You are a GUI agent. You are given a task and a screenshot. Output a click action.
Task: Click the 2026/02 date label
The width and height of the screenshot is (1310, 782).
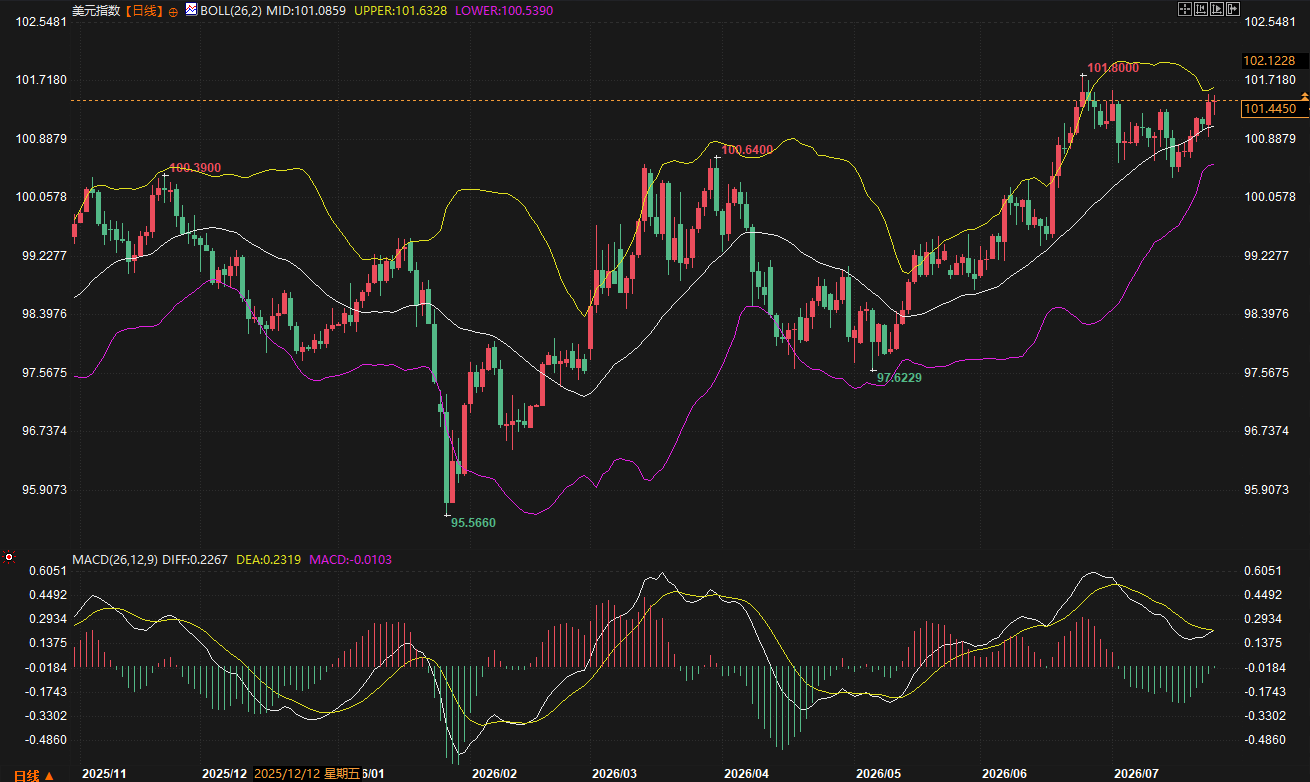tap(494, 774)
